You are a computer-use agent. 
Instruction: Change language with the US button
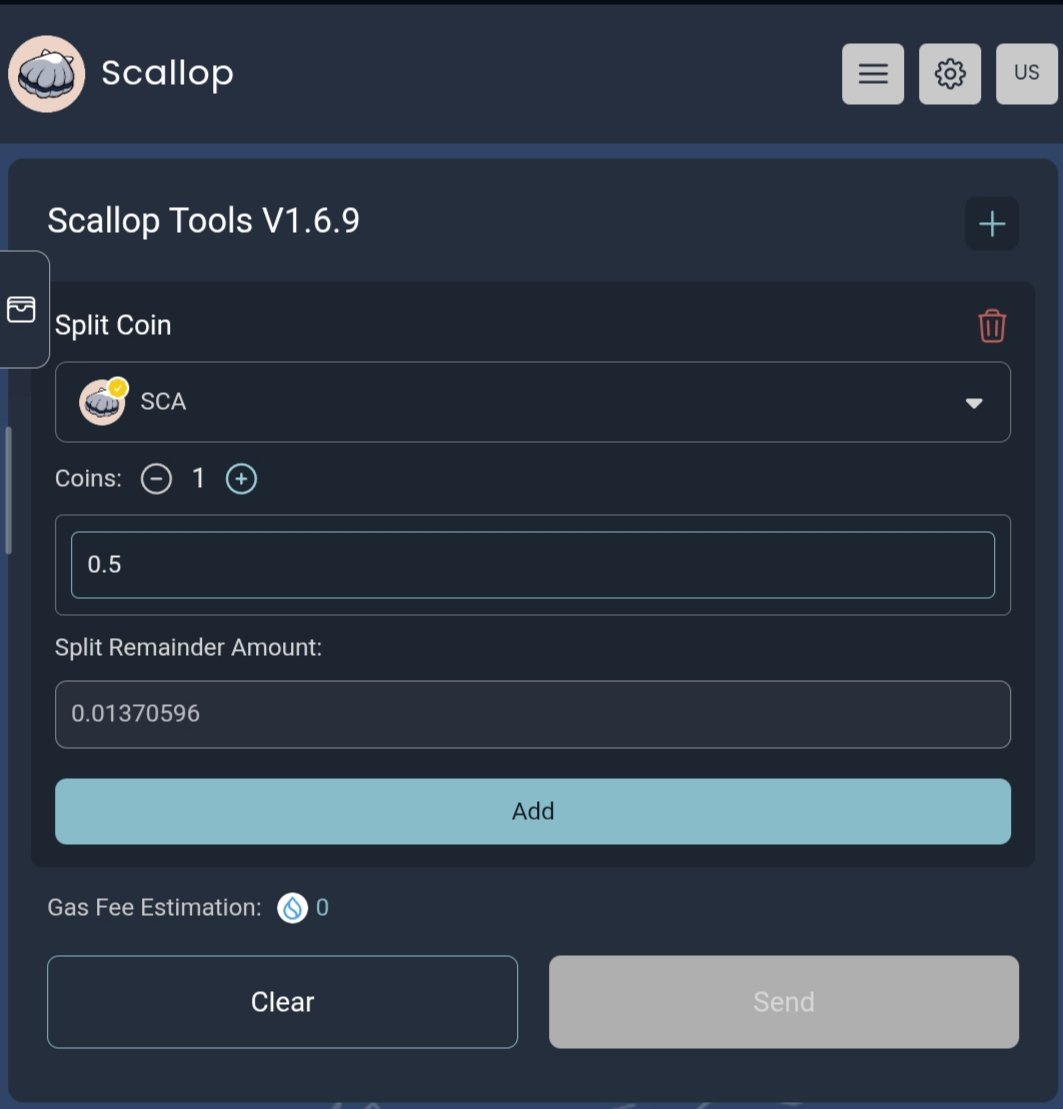pos(1027,74)
